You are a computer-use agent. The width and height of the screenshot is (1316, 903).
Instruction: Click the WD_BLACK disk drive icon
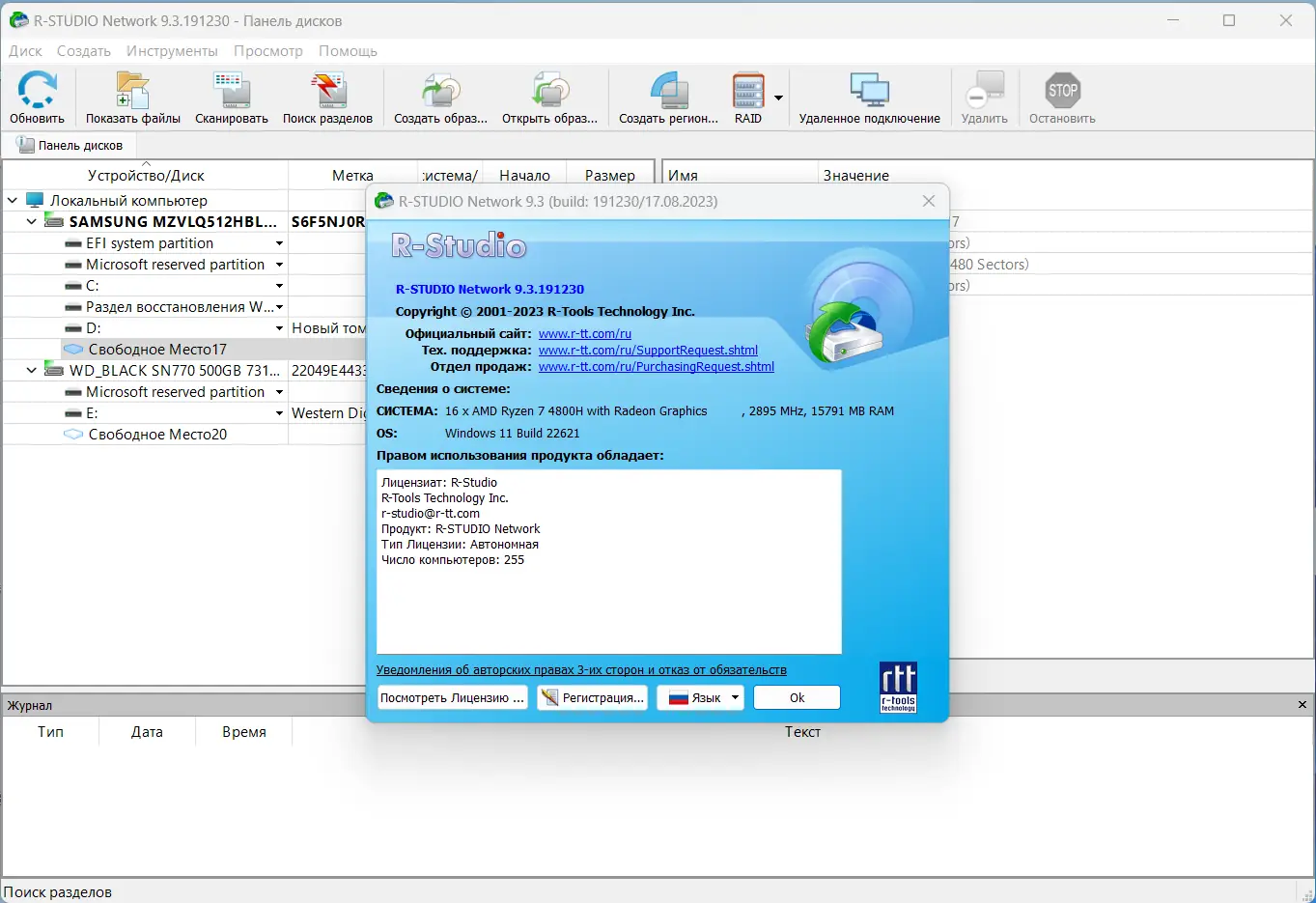click(54, 370)
